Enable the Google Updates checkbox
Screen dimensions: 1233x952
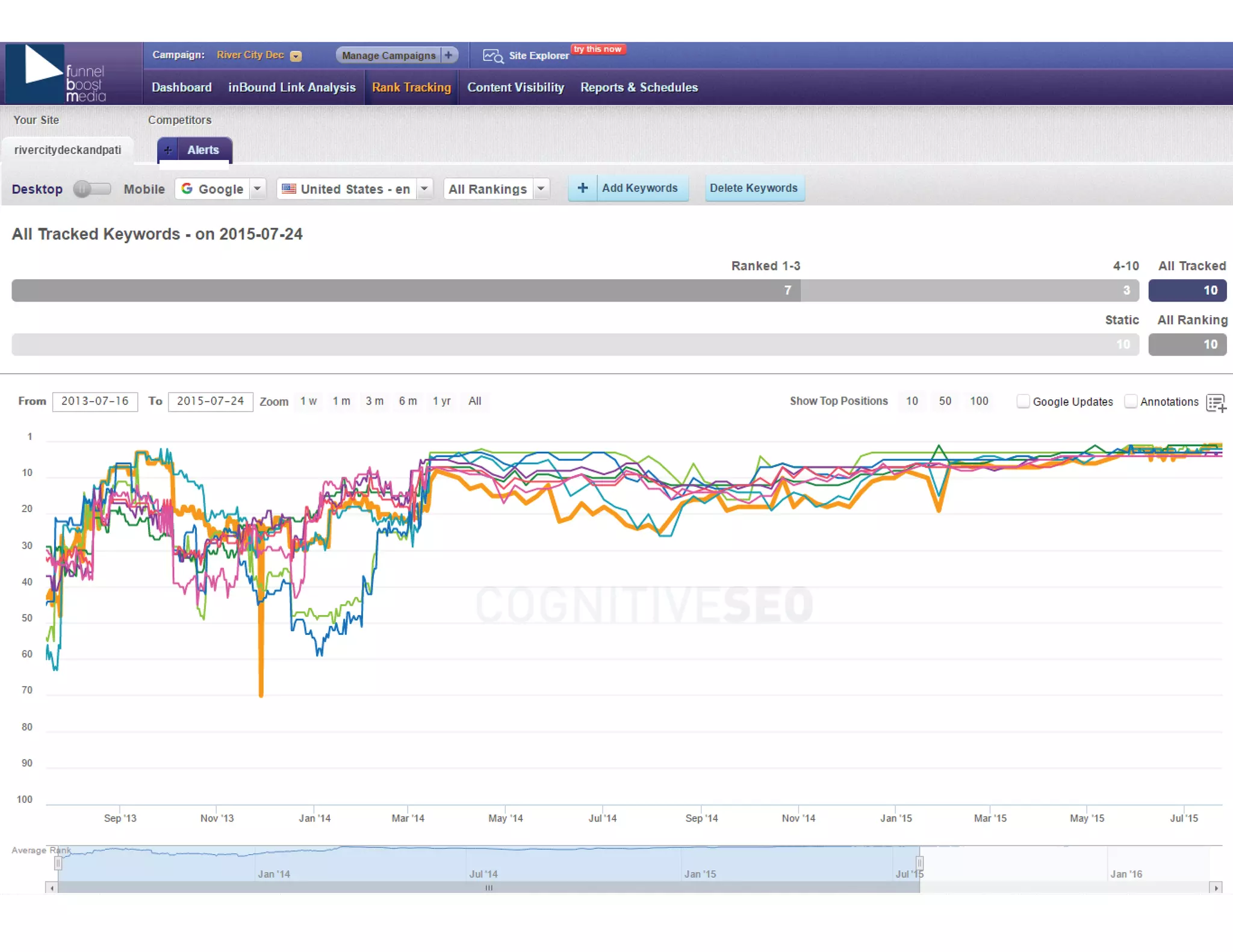tap(1022, 401)
